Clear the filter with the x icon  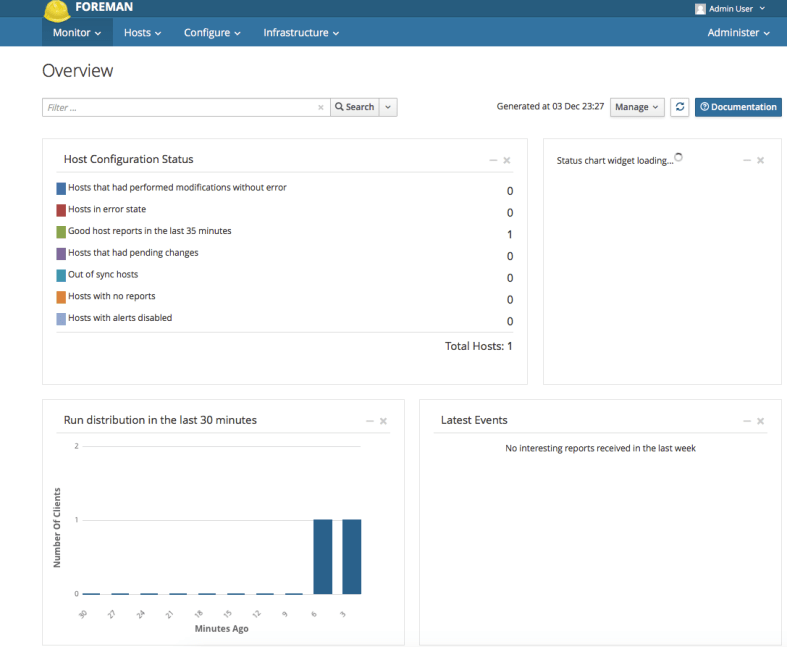(320, 107)
